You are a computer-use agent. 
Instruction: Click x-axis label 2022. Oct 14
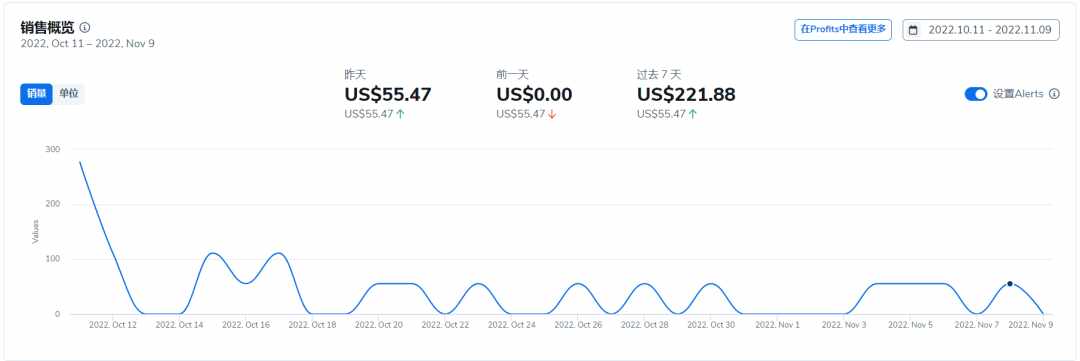tap(180, 324)
